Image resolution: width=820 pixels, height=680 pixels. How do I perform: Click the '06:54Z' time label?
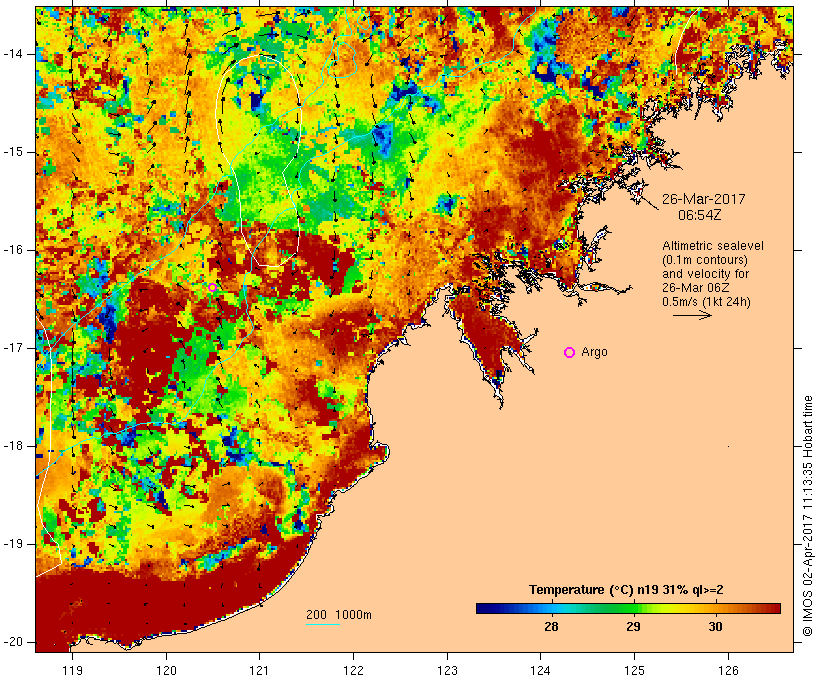pos(700,215)
